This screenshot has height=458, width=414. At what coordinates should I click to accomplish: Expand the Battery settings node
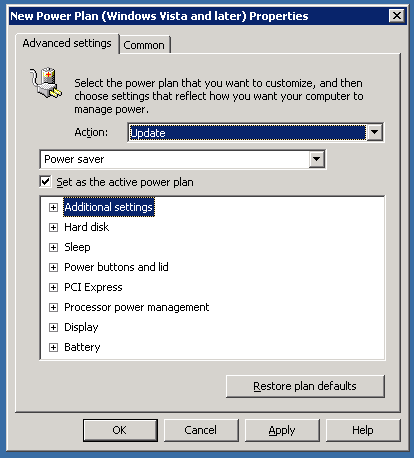(x=53, y=347)
